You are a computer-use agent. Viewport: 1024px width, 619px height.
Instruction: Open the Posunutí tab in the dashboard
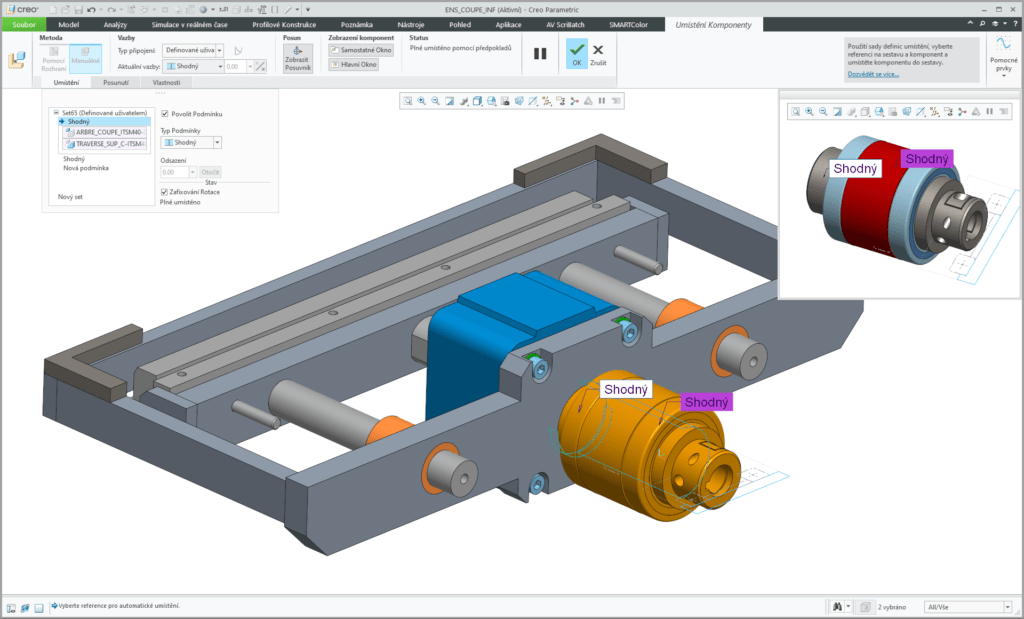coord(116,83)
